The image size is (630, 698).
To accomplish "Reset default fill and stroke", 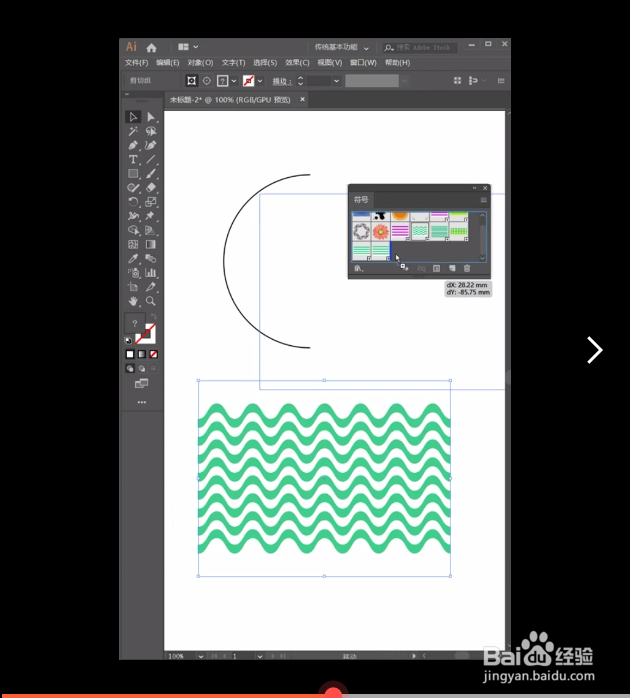I will [128, 341].
